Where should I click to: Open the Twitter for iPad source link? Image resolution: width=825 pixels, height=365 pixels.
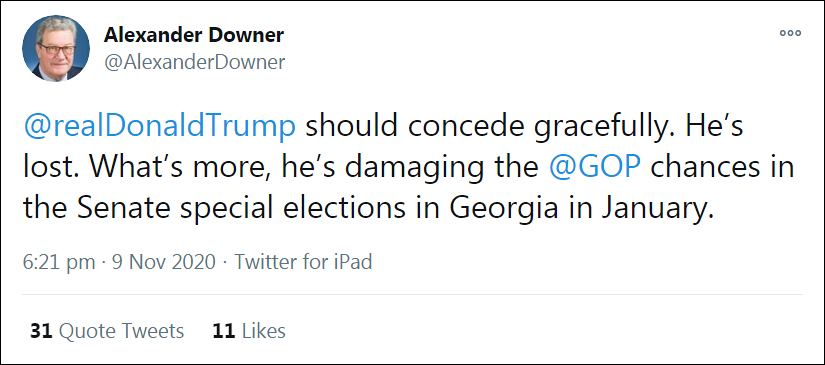(303, 261)
